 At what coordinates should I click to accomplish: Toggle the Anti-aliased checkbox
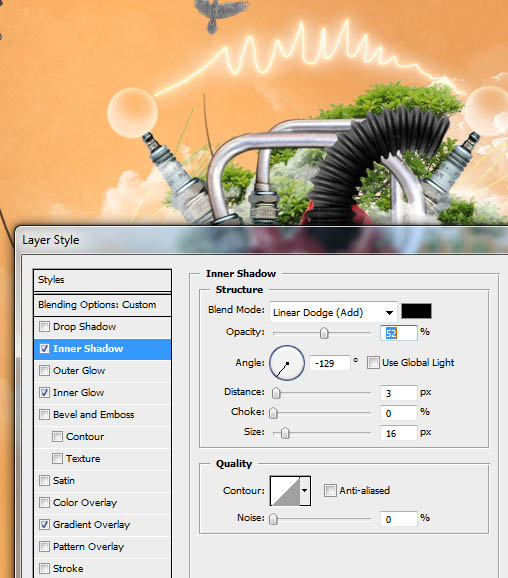pyautogui.click(x=330, y=491)
